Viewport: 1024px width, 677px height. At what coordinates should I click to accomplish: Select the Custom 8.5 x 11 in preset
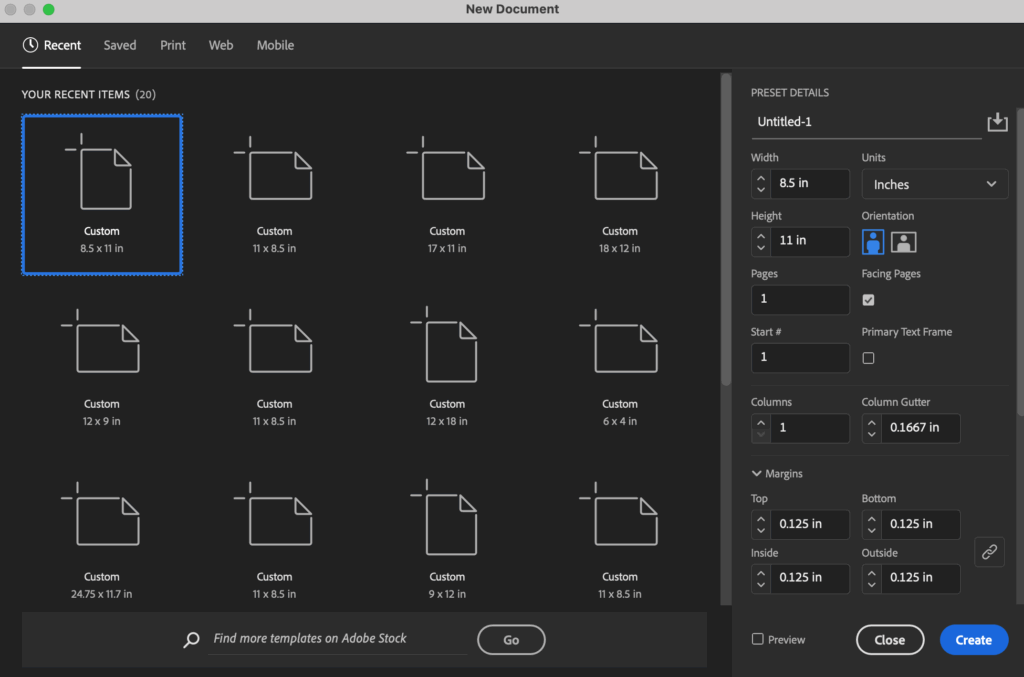click(x=102, y=195)
